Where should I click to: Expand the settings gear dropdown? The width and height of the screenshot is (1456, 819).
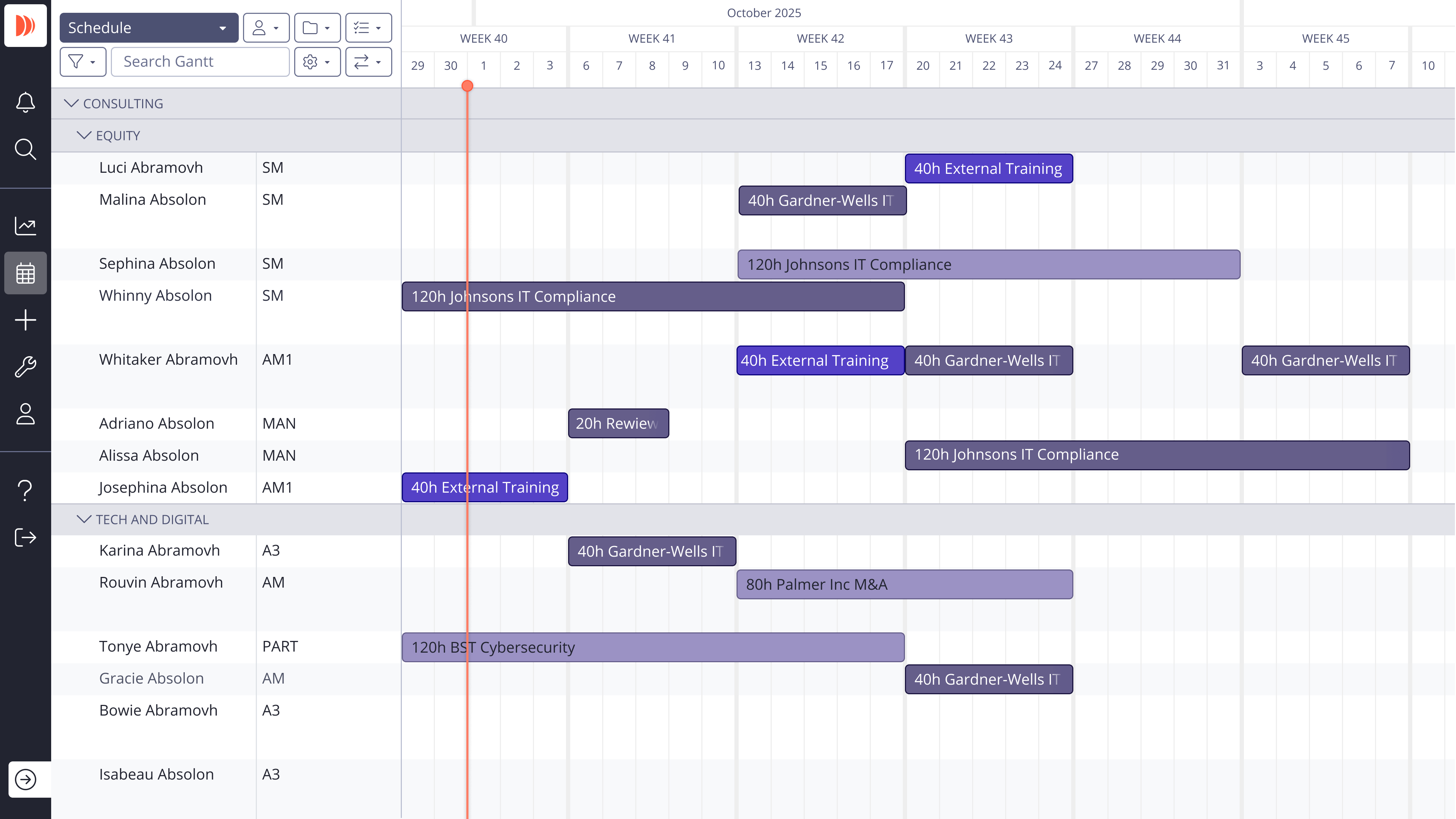coord(317,61)
